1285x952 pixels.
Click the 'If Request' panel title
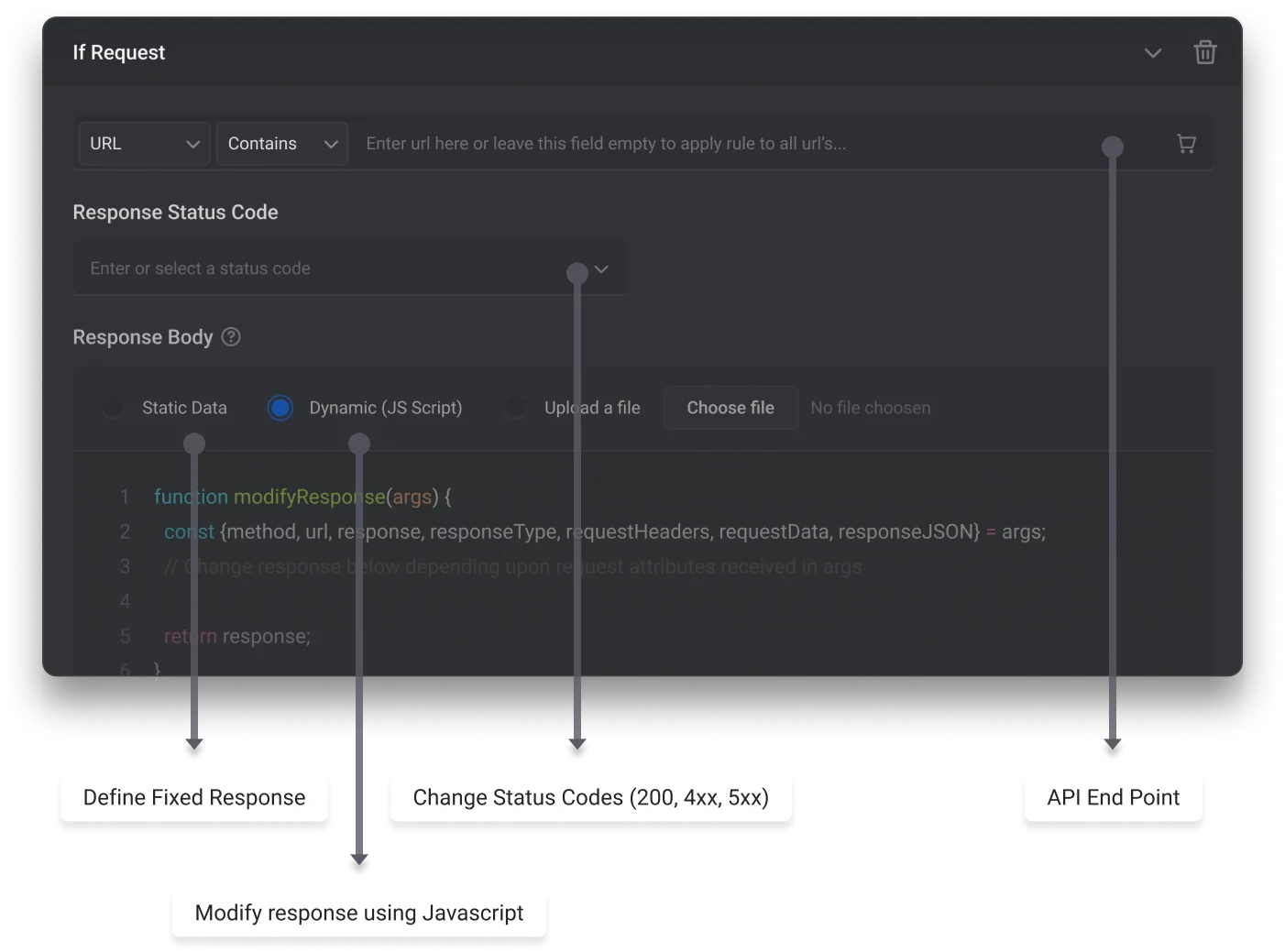point(119,52)
